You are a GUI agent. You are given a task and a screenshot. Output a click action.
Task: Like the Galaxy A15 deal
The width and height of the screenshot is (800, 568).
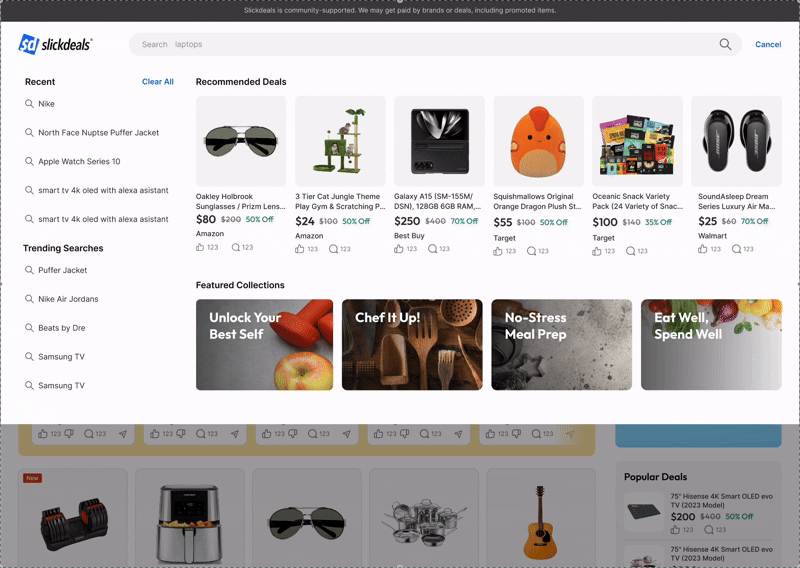click(398, 249)
